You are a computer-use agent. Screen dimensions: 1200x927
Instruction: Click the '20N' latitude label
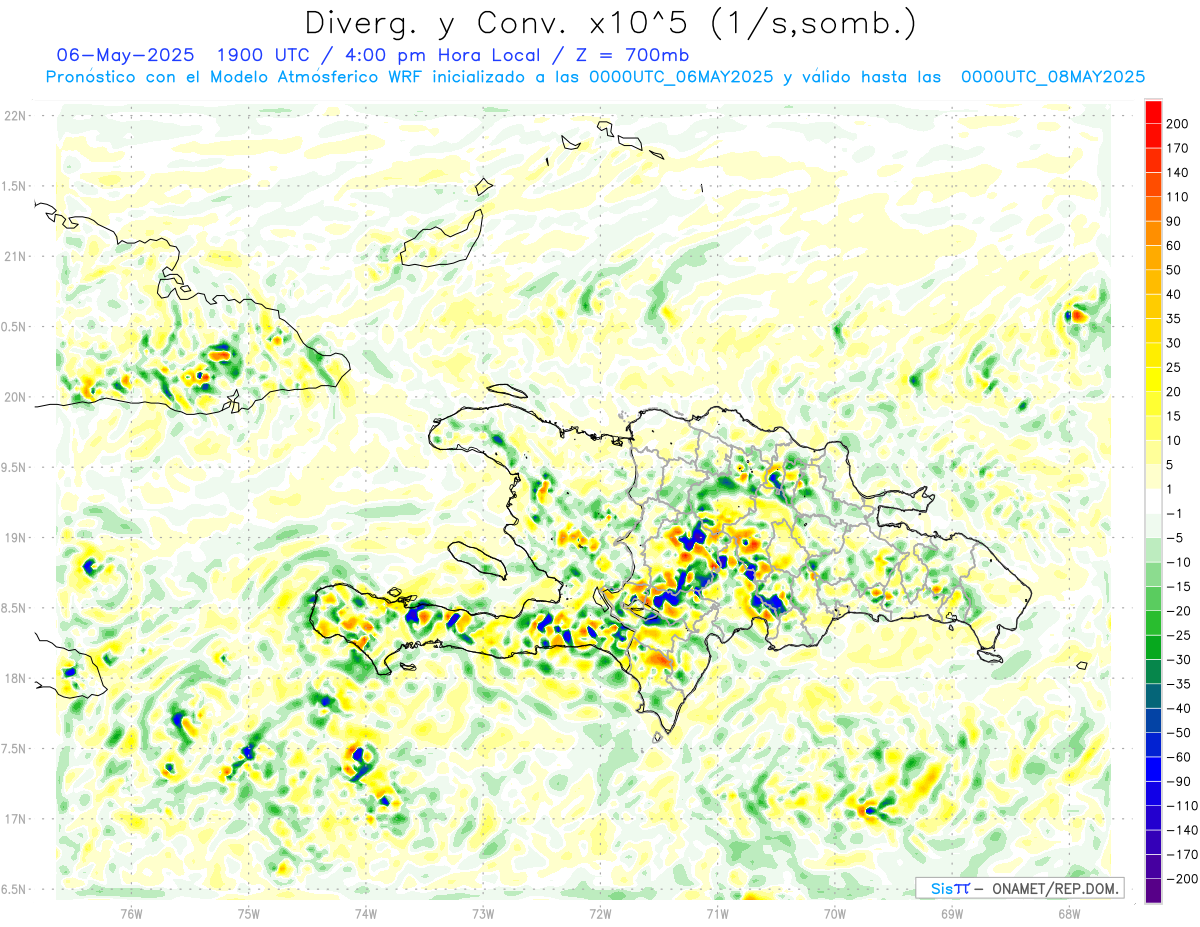point(14,397)
